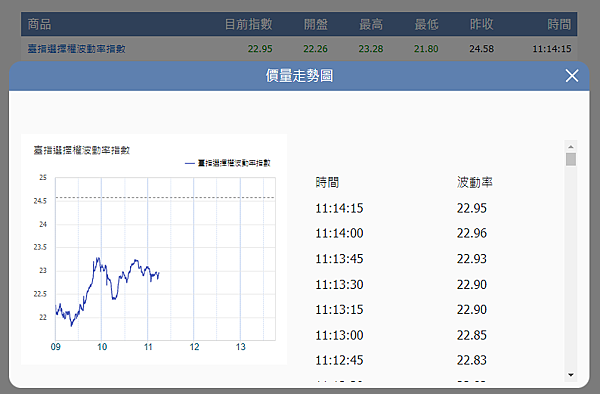This screenshot has width=600, height=394.
Task: Click the 24.5 label on the chart y-axis
Action: click(40, 201)
